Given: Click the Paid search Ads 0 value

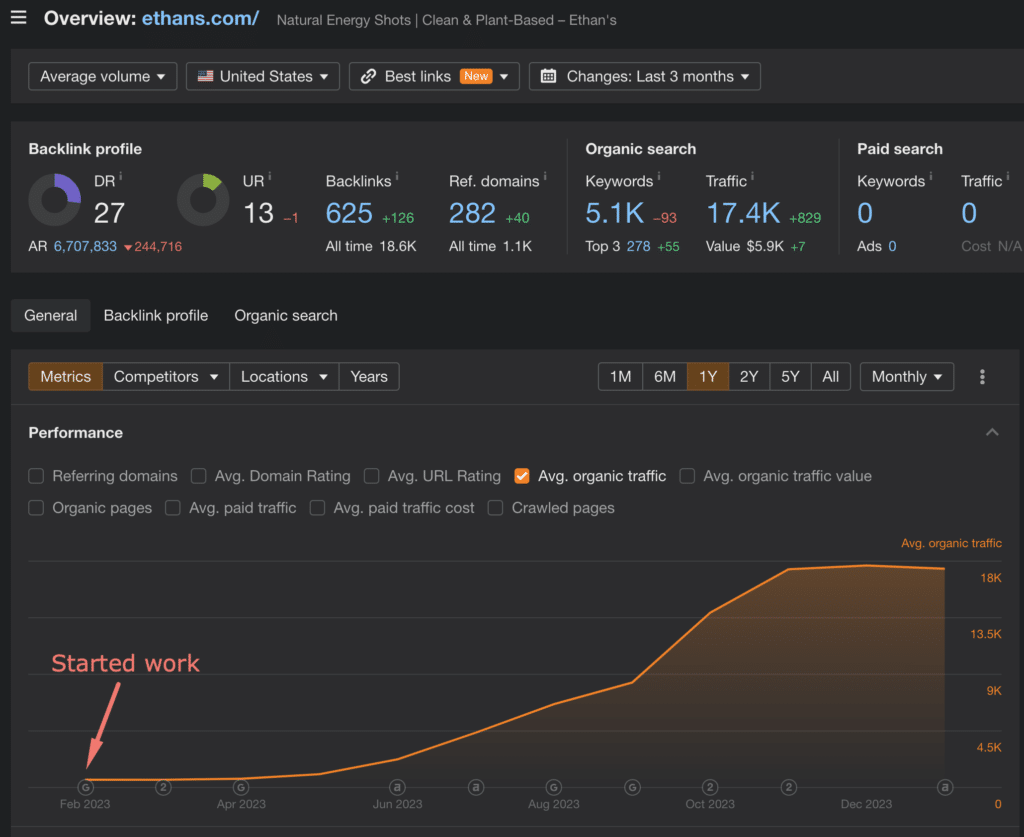Looking at the screenshot, I should pos(892,246).
